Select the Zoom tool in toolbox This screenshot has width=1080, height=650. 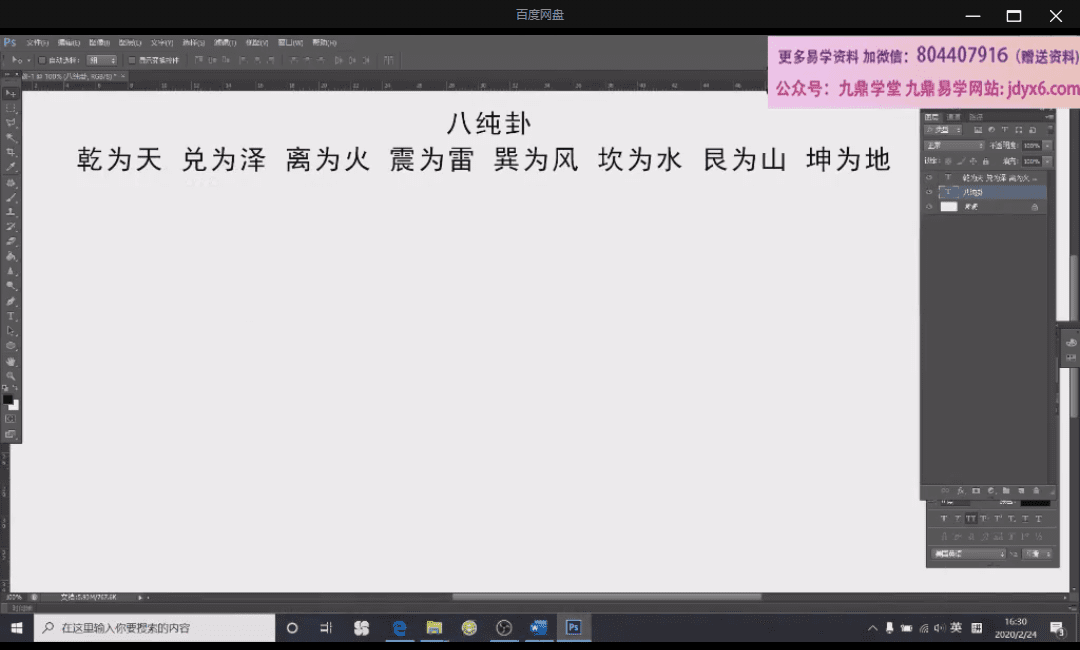(x=11, y=376)
